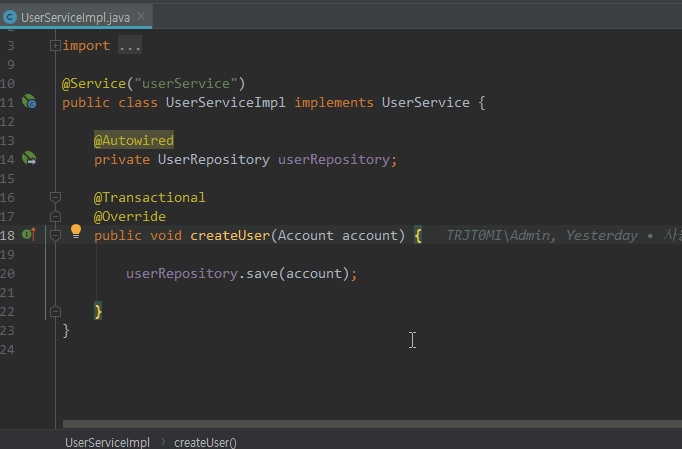Click the class file icon on the tab
The height and width of the screenshot is (449, 682).
10,17
